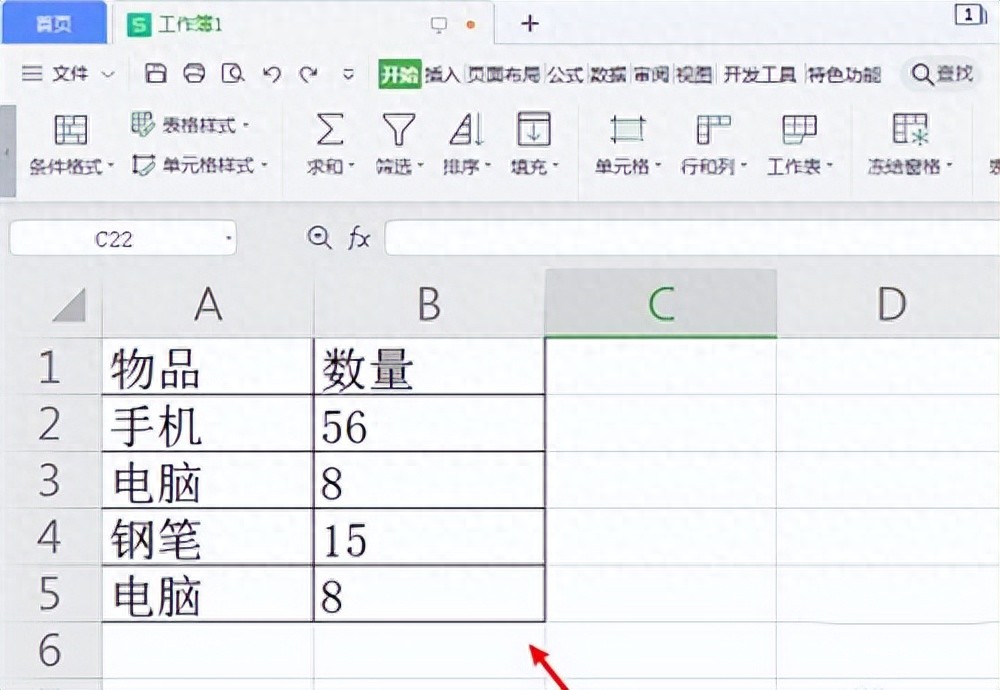Click the window count icon top right
This screenshot has width=1000, height=690.
(x=969, y=15)
